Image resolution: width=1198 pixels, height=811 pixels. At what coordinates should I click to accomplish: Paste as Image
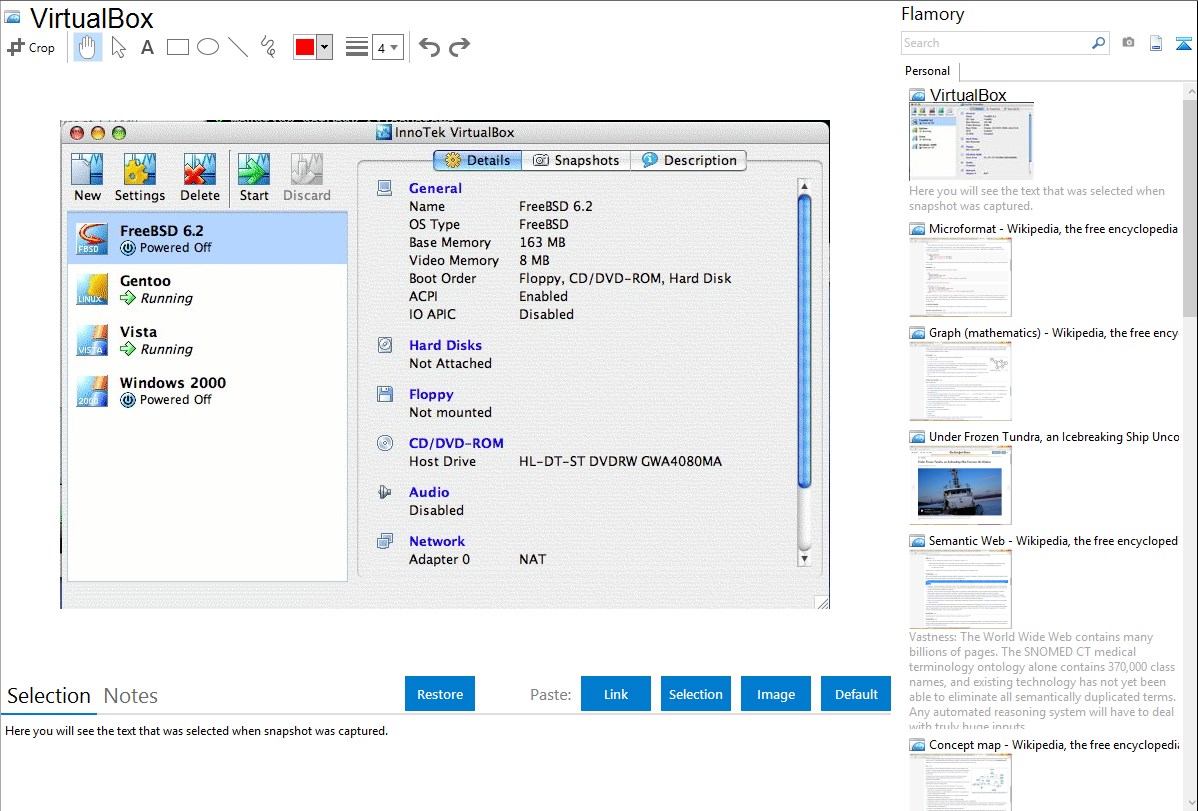776,694
